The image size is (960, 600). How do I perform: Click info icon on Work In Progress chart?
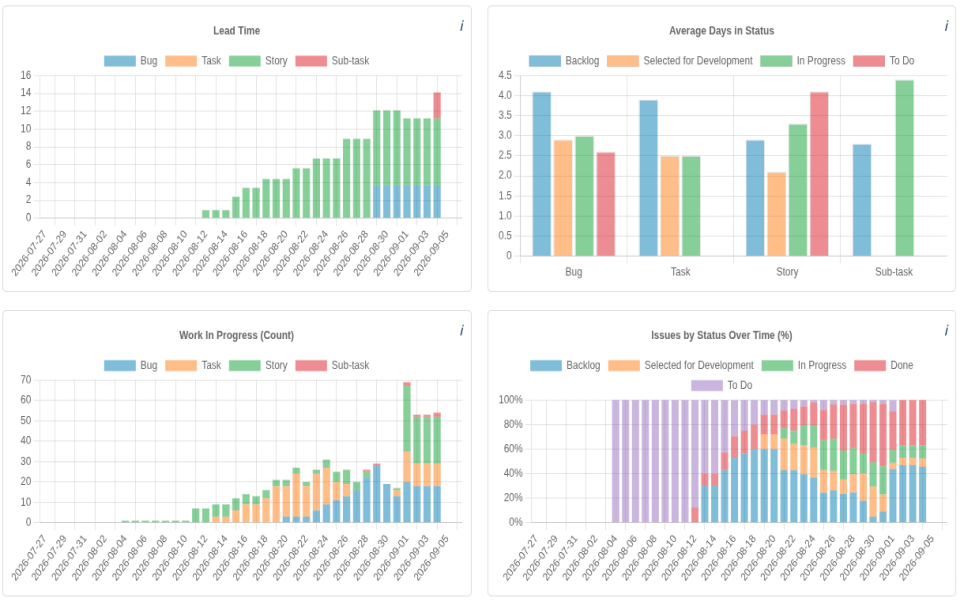click(462, 331)
